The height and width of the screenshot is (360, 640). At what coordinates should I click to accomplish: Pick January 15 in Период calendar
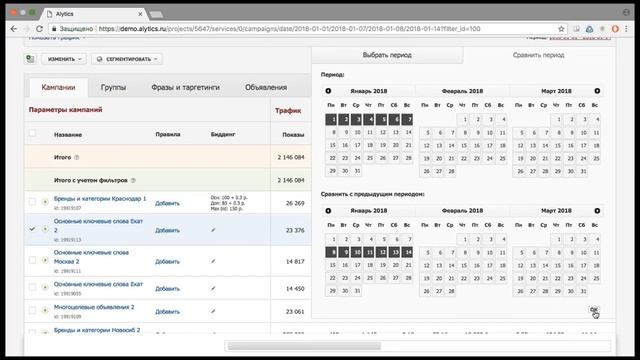(x=332, y=145)
